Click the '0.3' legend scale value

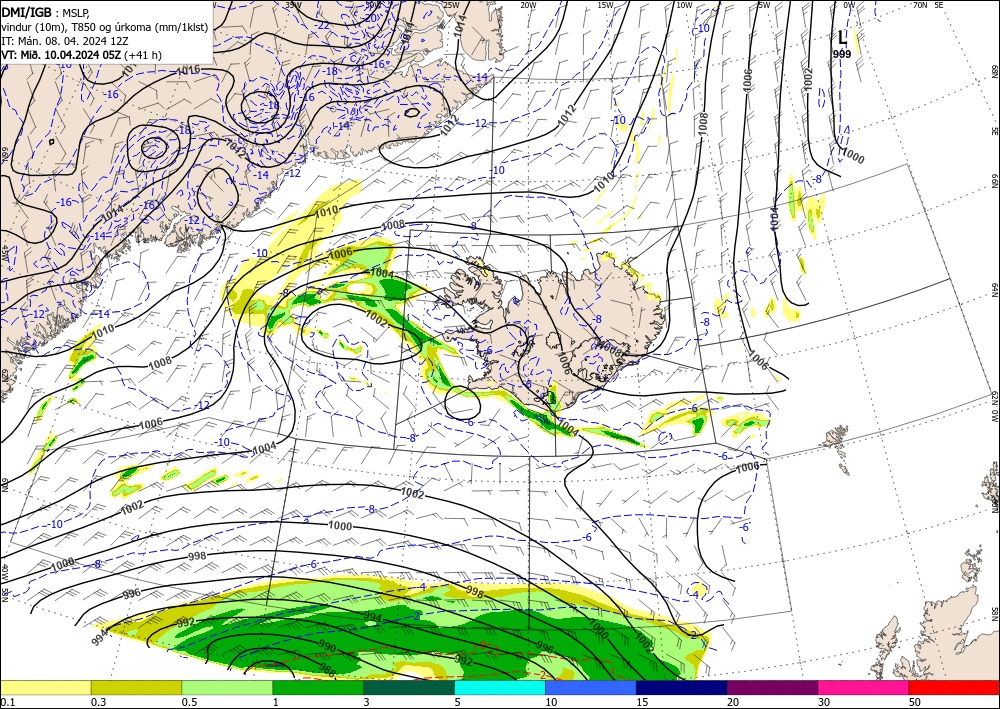pyautogui.click(x=99, y=702)
